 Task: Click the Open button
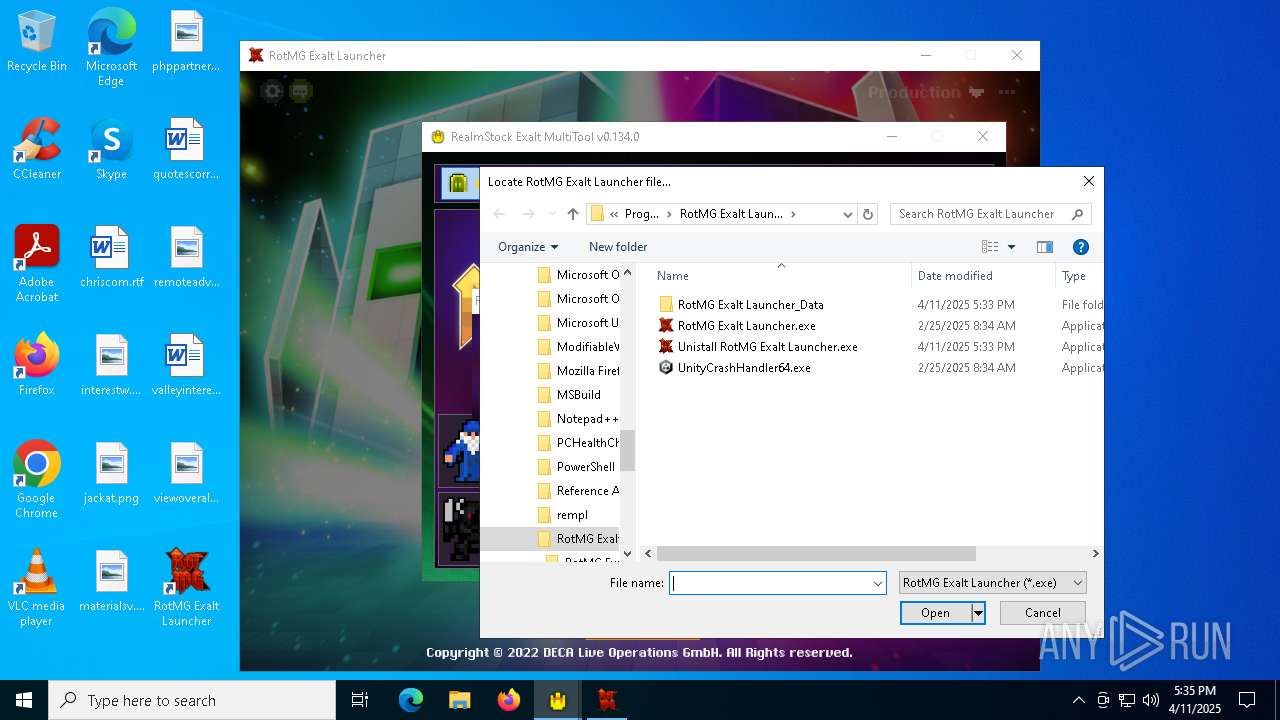point(935,613)
